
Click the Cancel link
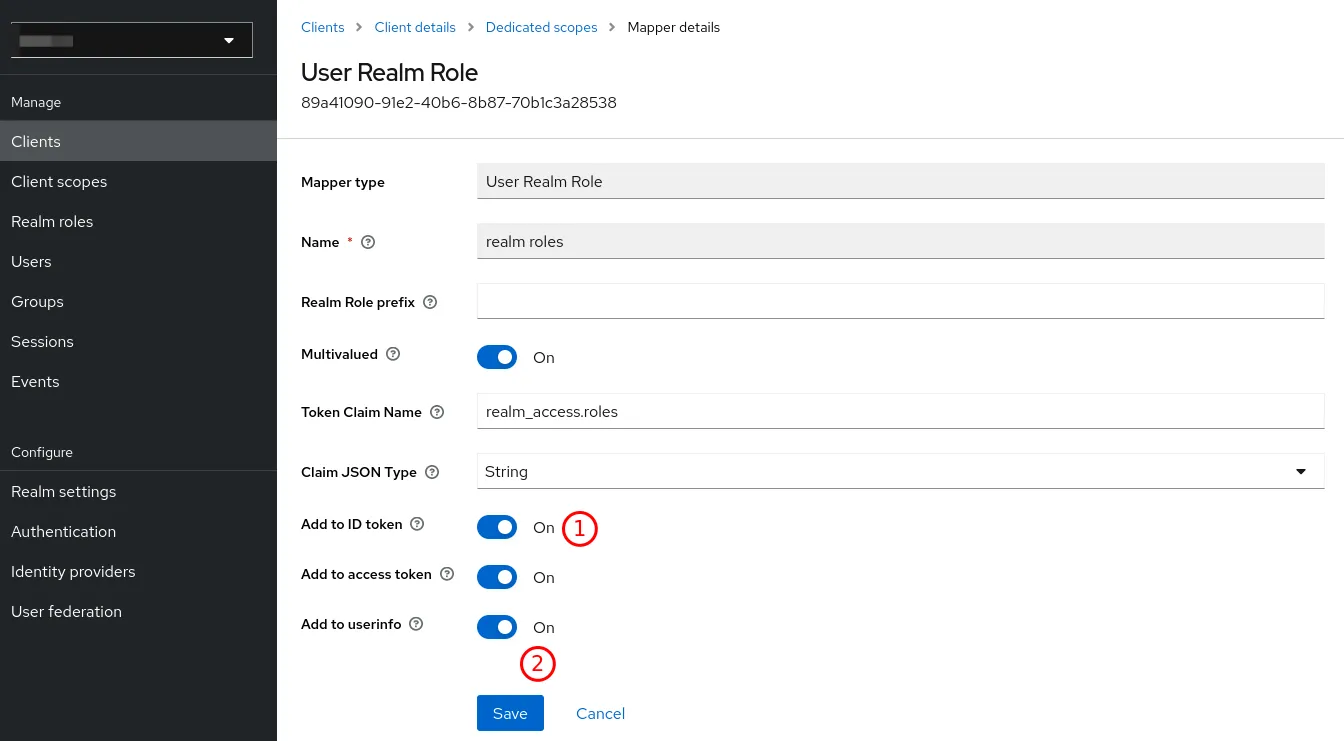(x=600, y=713)
